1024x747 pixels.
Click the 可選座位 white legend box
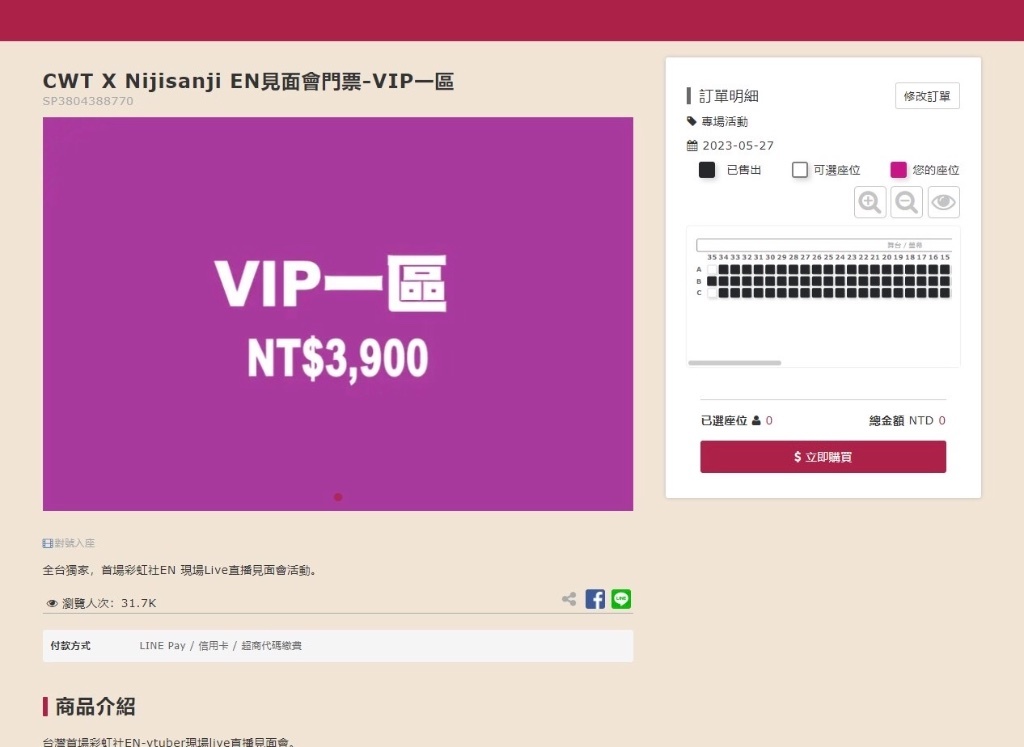(x=799, y=170)
